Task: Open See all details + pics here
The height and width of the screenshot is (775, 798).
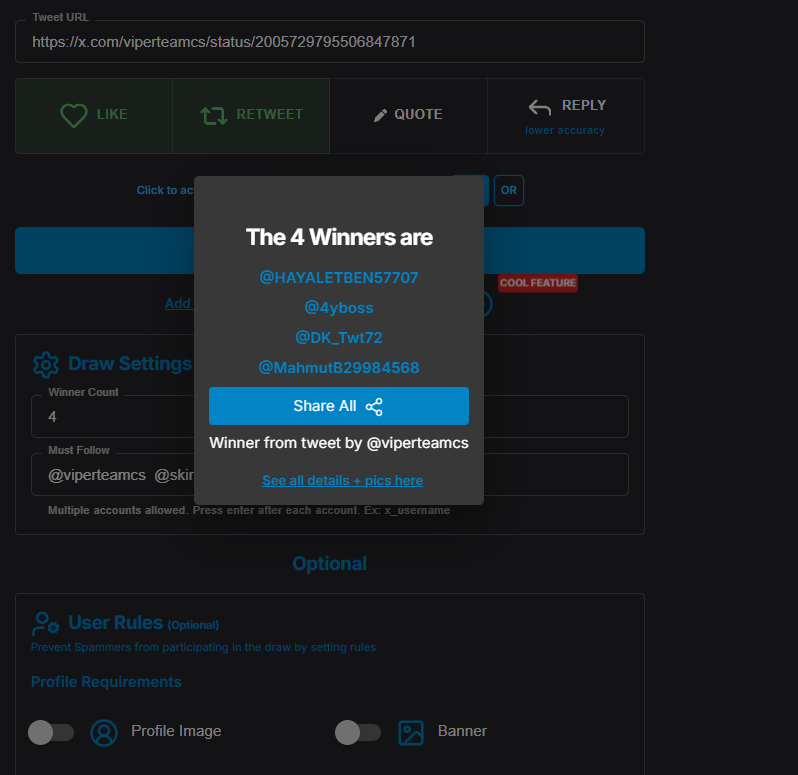Action: point(343,480)
